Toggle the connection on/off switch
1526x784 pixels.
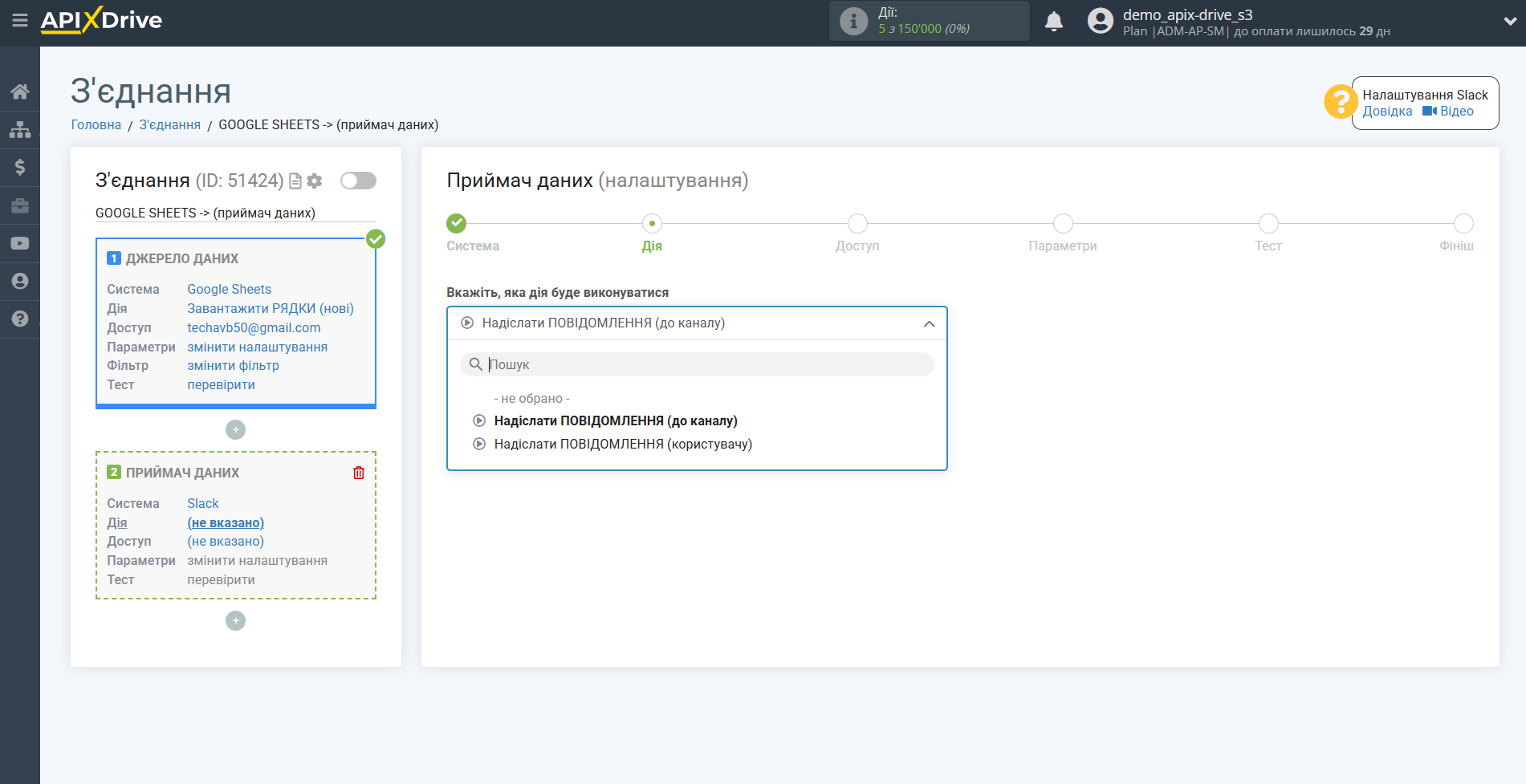[358, 181]
